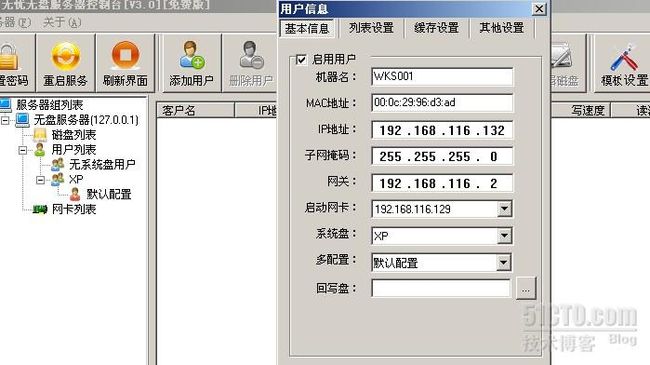Click the disk icon behind the dialog

click(x=561, y=56)
